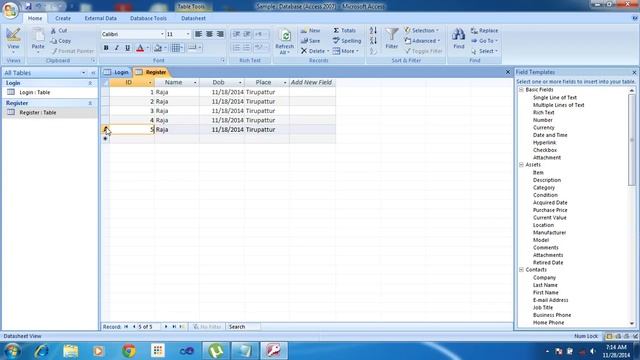Switch to the Datasheet tab
The width and height of the screenshot is (640, 360).
(193, 18)
